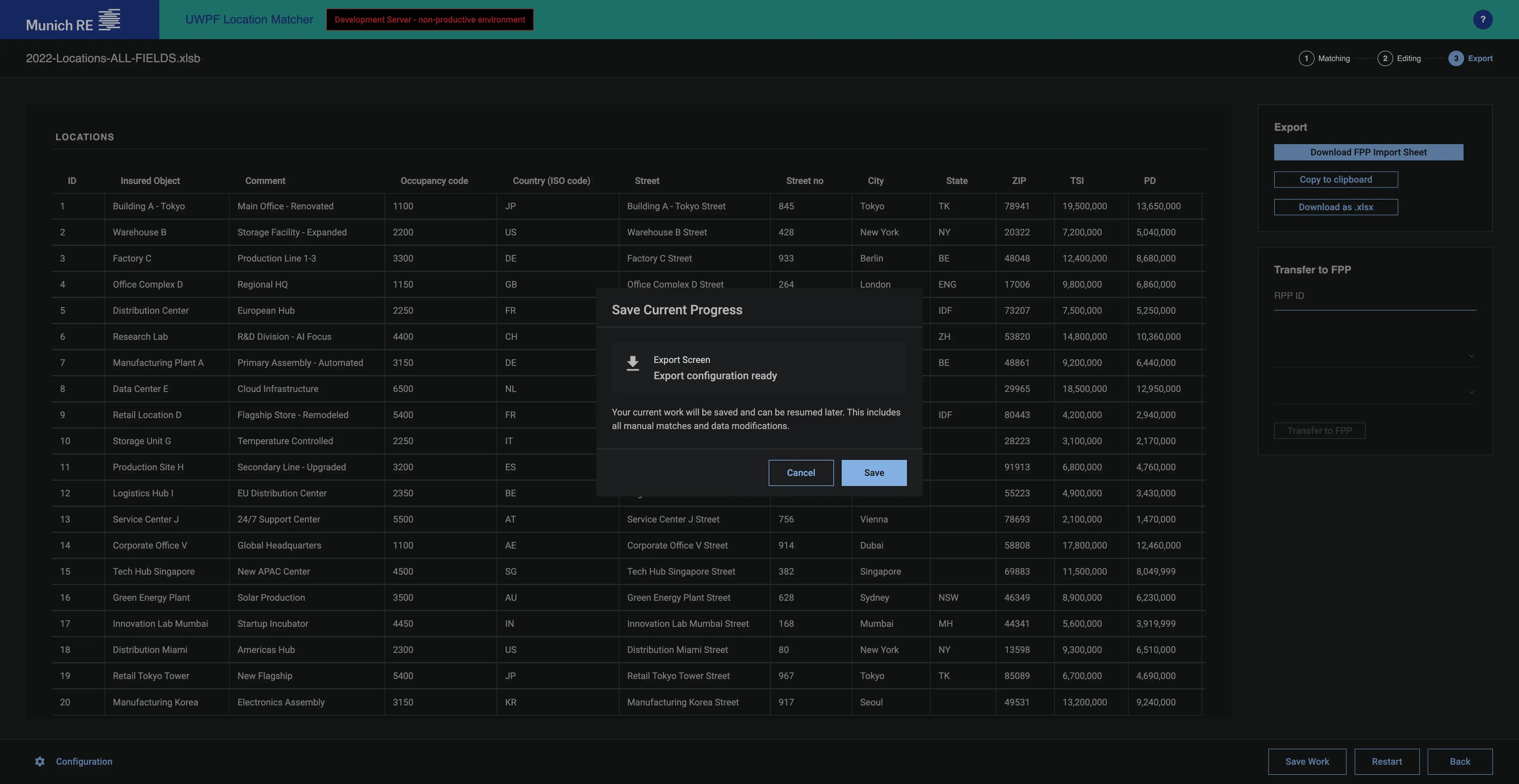Click Download FPP Import Sheet button
This screenshot has height=784, width=1519.
click(x=1368, y=152)
